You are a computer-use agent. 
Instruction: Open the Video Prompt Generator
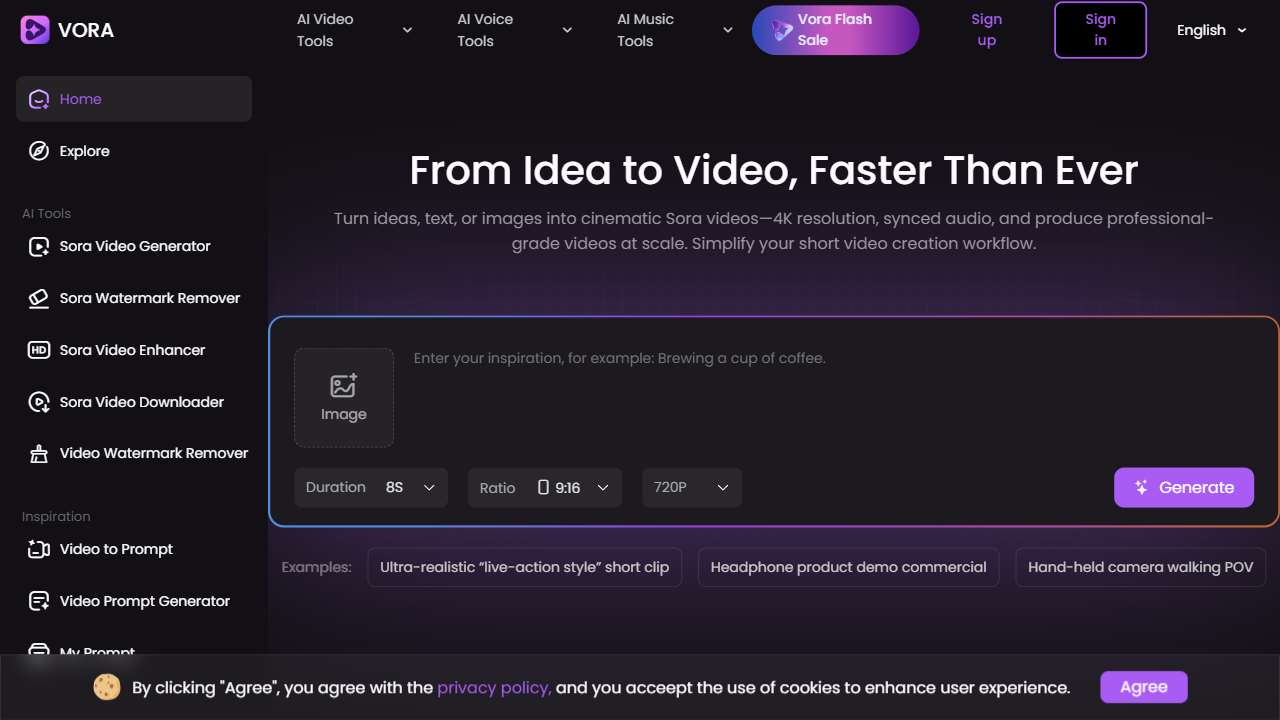tap(144, 601)
